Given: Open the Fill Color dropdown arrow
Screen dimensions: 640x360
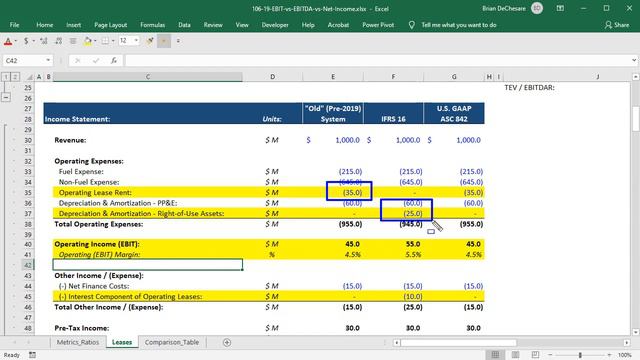Looking at the screenshot, I should 95,41.
